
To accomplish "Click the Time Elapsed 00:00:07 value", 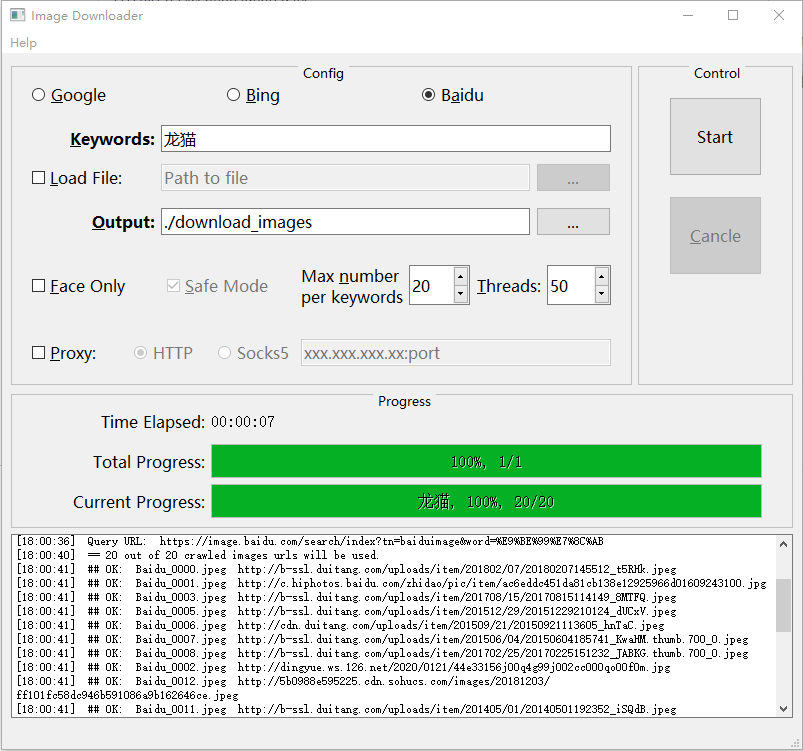I will (x=243, y=422).
